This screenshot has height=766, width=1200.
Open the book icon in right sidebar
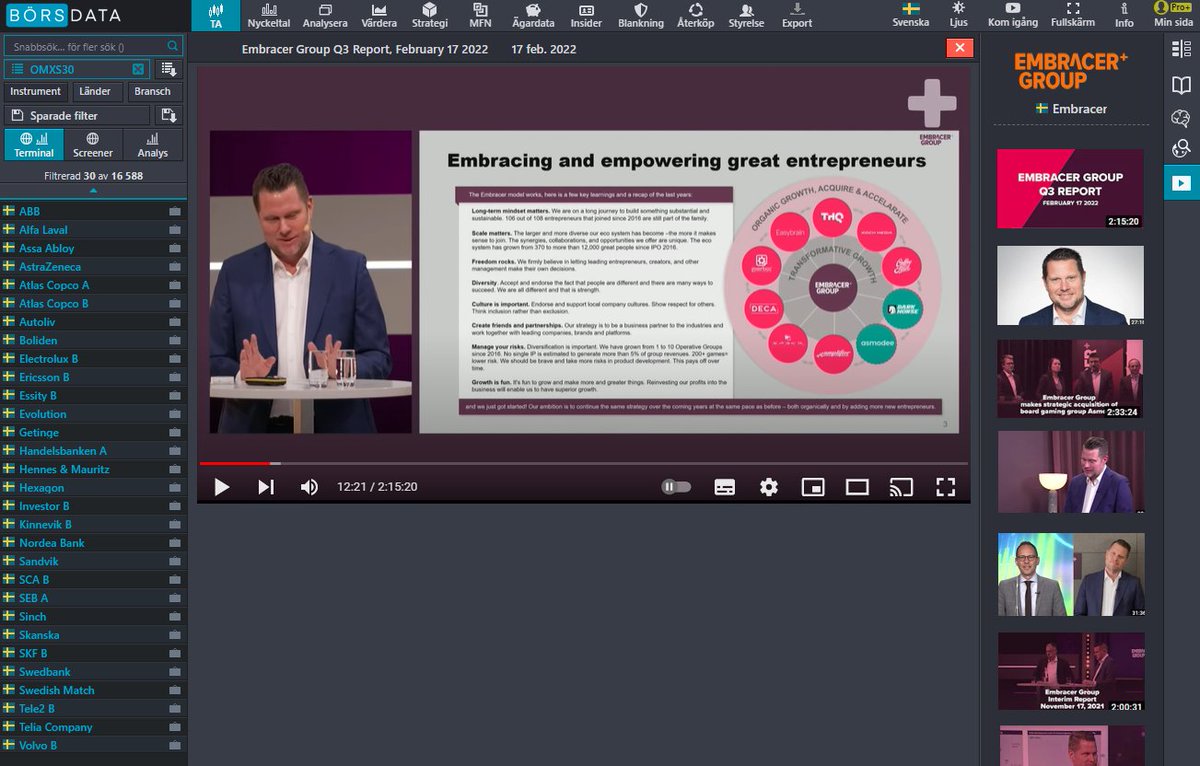coord(1182,86)
